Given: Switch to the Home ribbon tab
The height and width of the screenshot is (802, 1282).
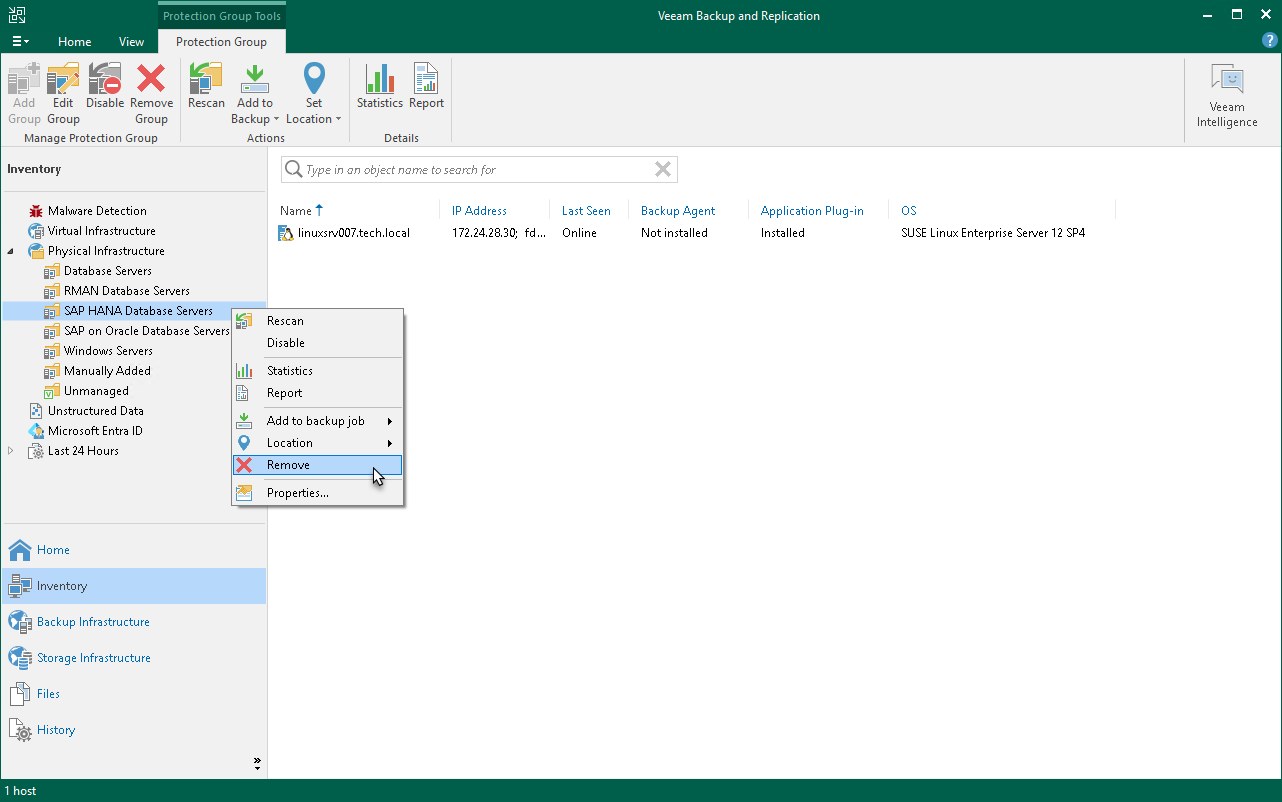Looking at the screenshot, I should click(74, 42).
